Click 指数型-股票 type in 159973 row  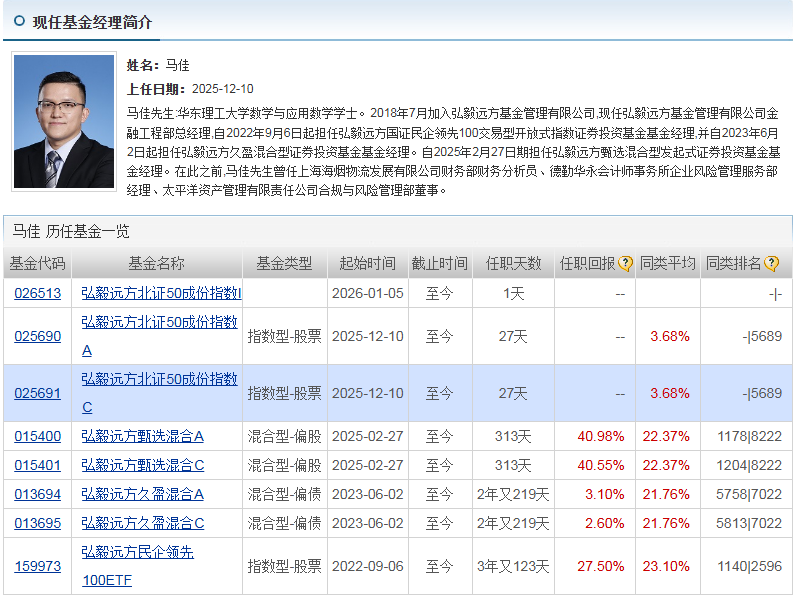pos(285,567)
